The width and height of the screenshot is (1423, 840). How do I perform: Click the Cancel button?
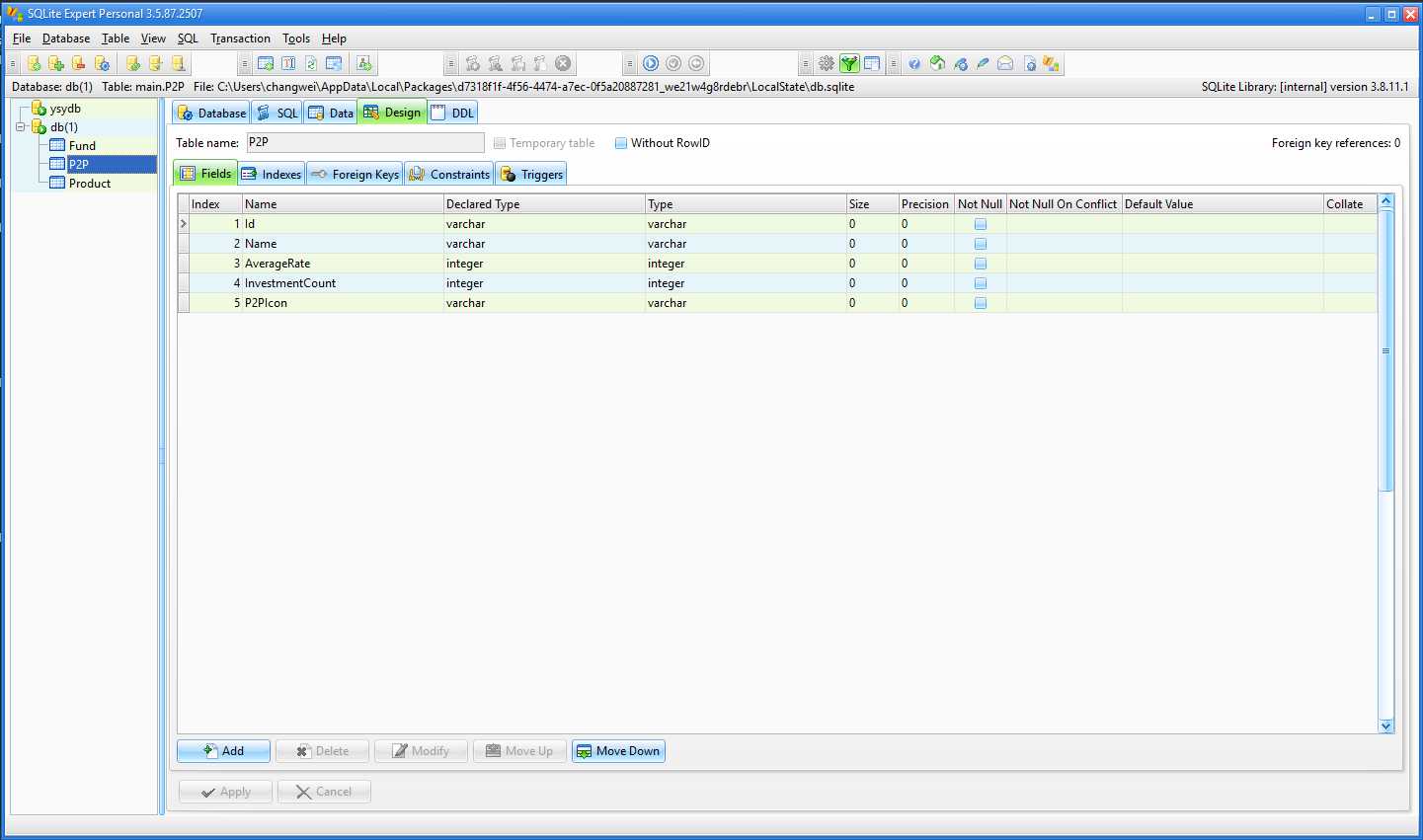[324, 792]
